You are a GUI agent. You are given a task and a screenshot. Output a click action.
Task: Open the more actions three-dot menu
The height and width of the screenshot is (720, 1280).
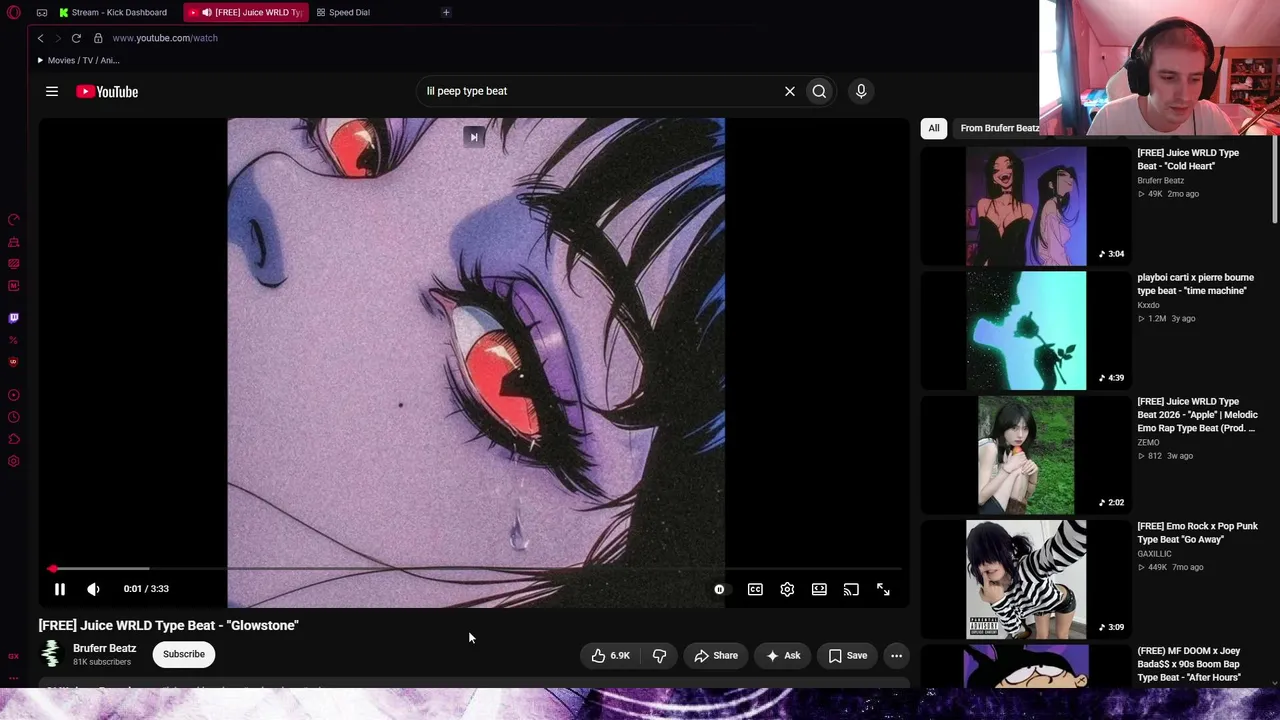point(897,656)
